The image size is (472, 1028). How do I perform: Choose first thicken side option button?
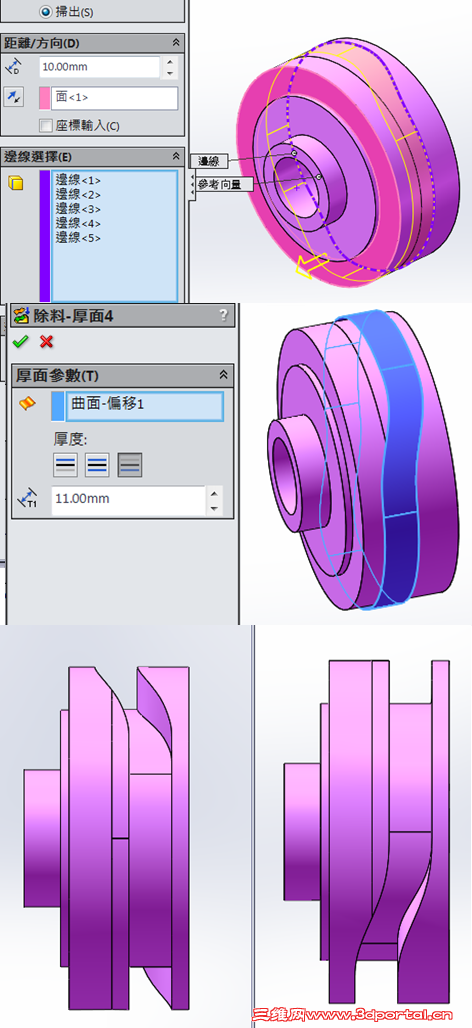(x=66, y=465)
